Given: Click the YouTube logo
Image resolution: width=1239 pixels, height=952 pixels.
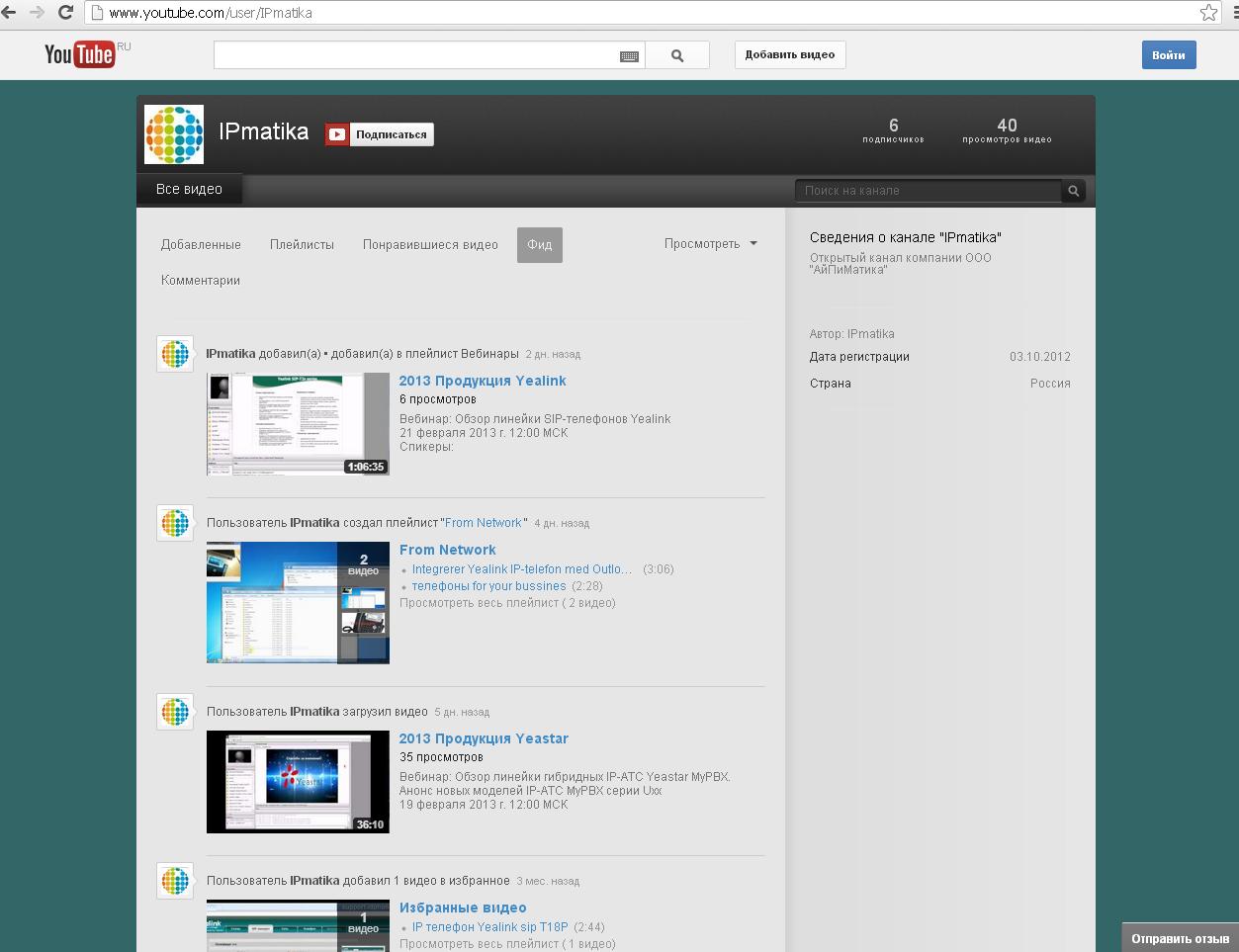Looking at the screenshot, I should 80,54.
